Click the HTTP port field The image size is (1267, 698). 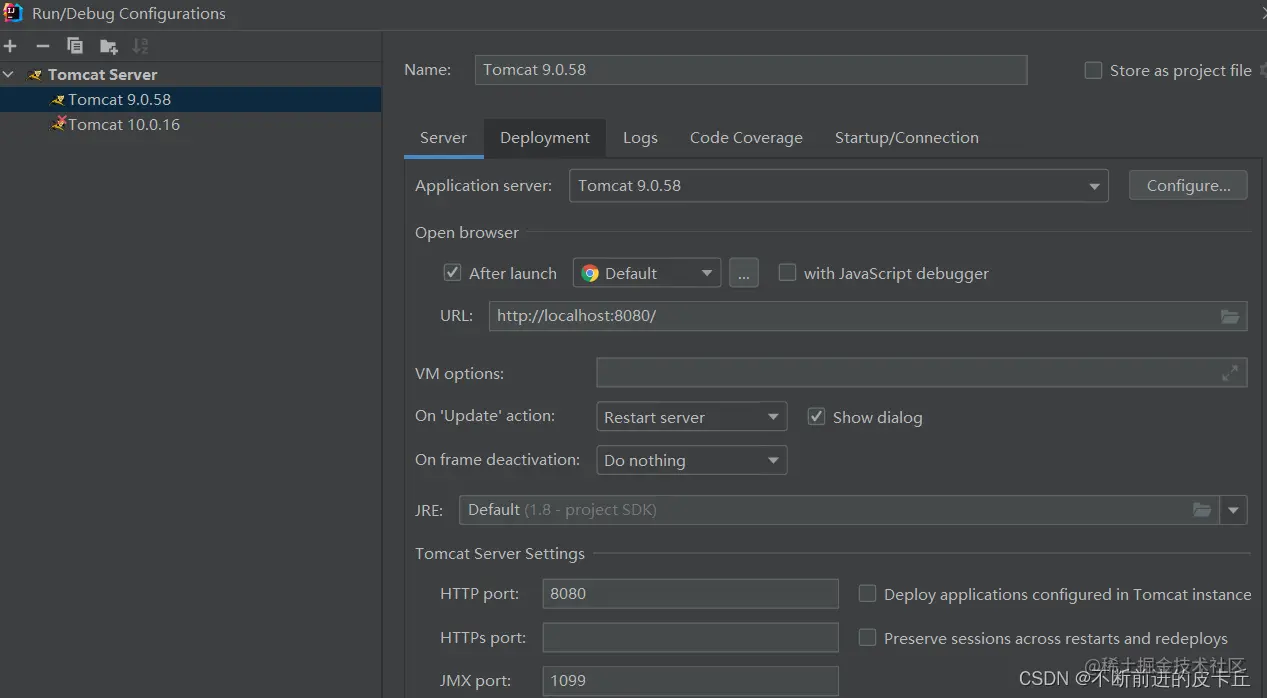coord(690,594)
